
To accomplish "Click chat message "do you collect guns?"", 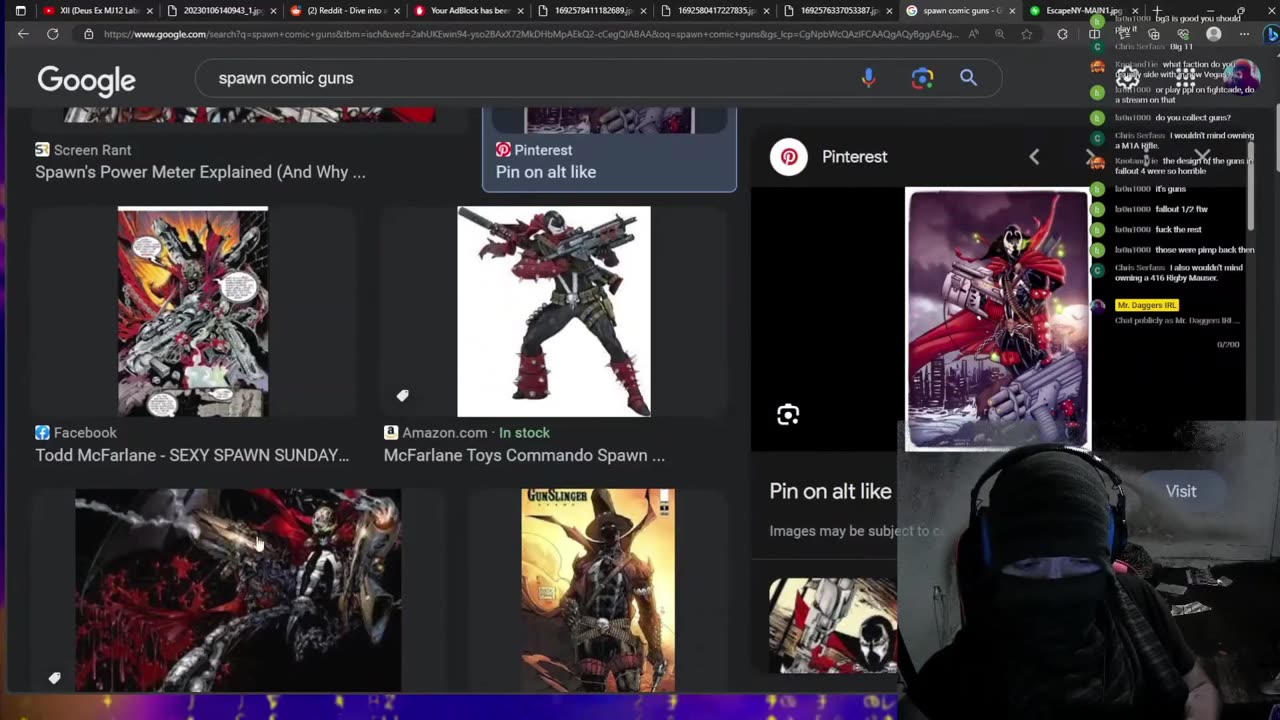I will tap(1193, 117).
